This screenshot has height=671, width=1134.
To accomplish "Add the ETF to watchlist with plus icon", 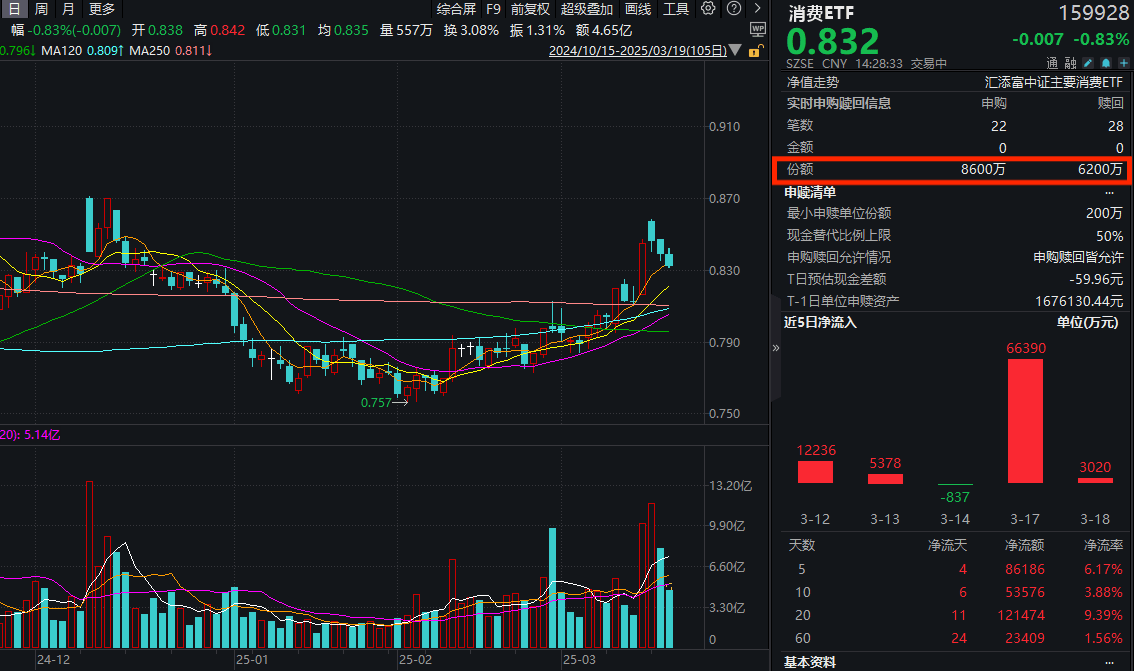I will 1123,62.
